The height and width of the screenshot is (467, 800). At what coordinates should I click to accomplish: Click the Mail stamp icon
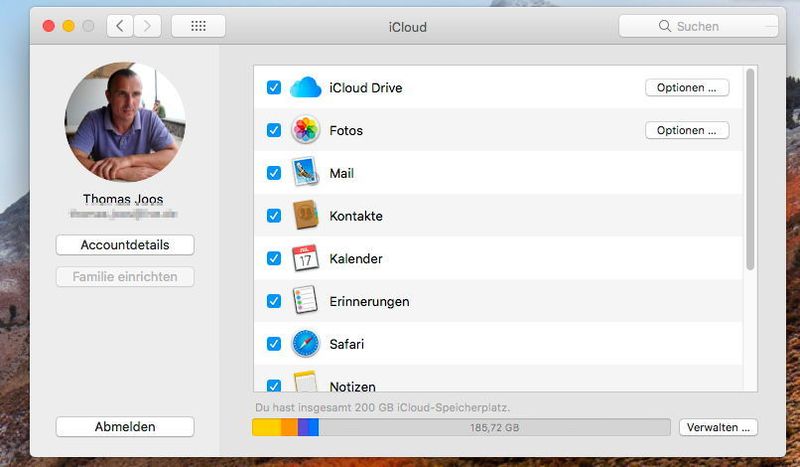[x=305, y=173]
